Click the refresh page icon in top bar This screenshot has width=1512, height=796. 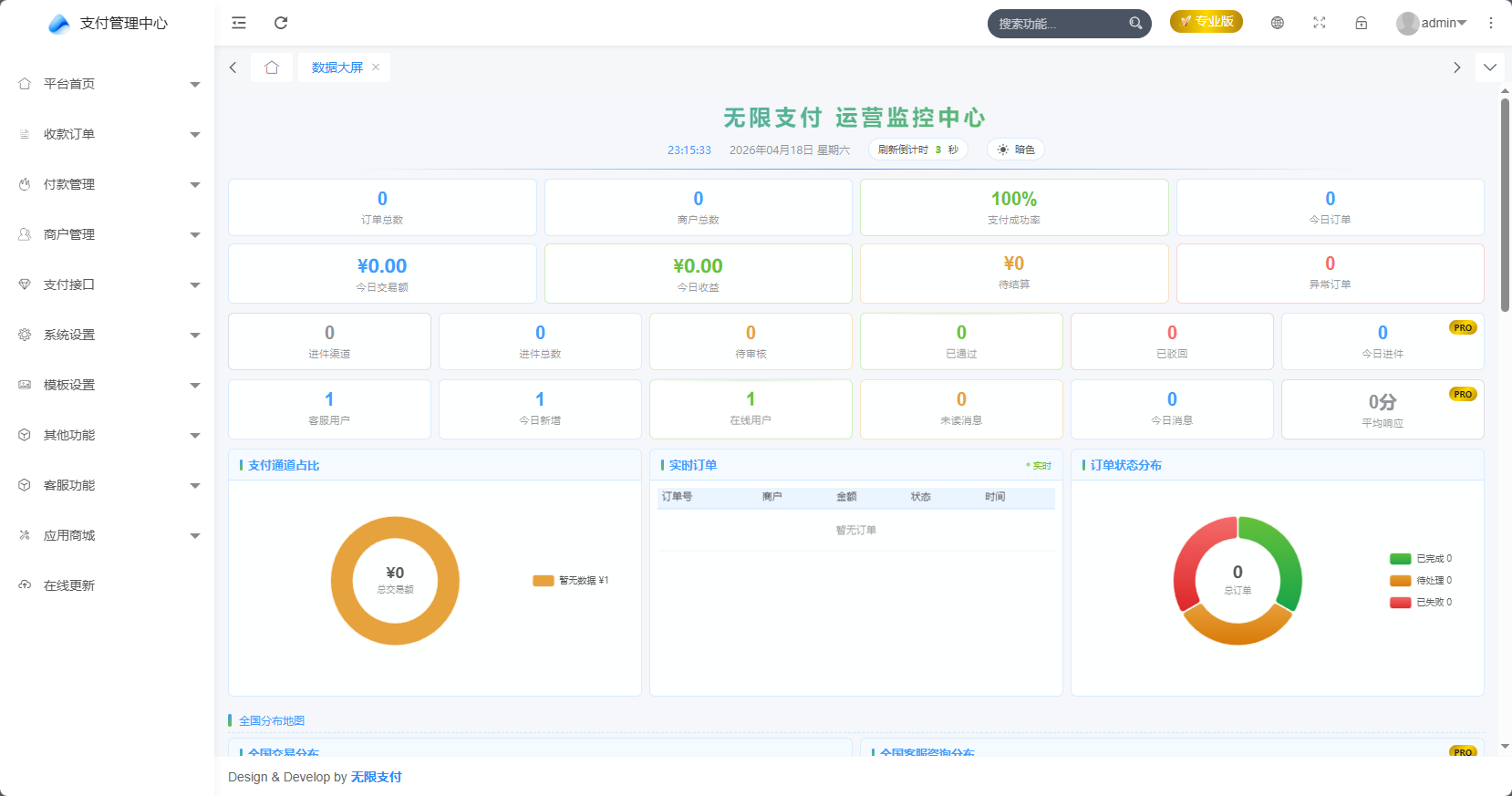click(x=281, y=23)
